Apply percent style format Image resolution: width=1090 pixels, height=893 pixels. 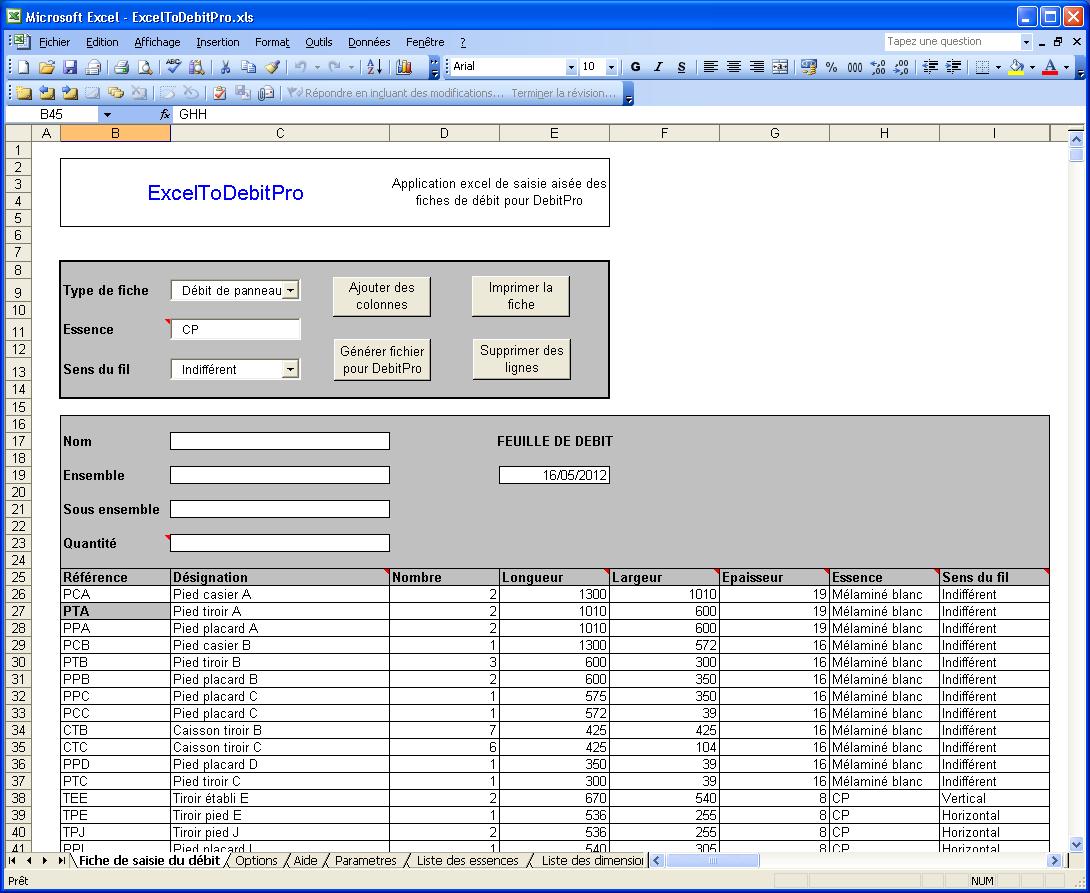coord(831,67)
